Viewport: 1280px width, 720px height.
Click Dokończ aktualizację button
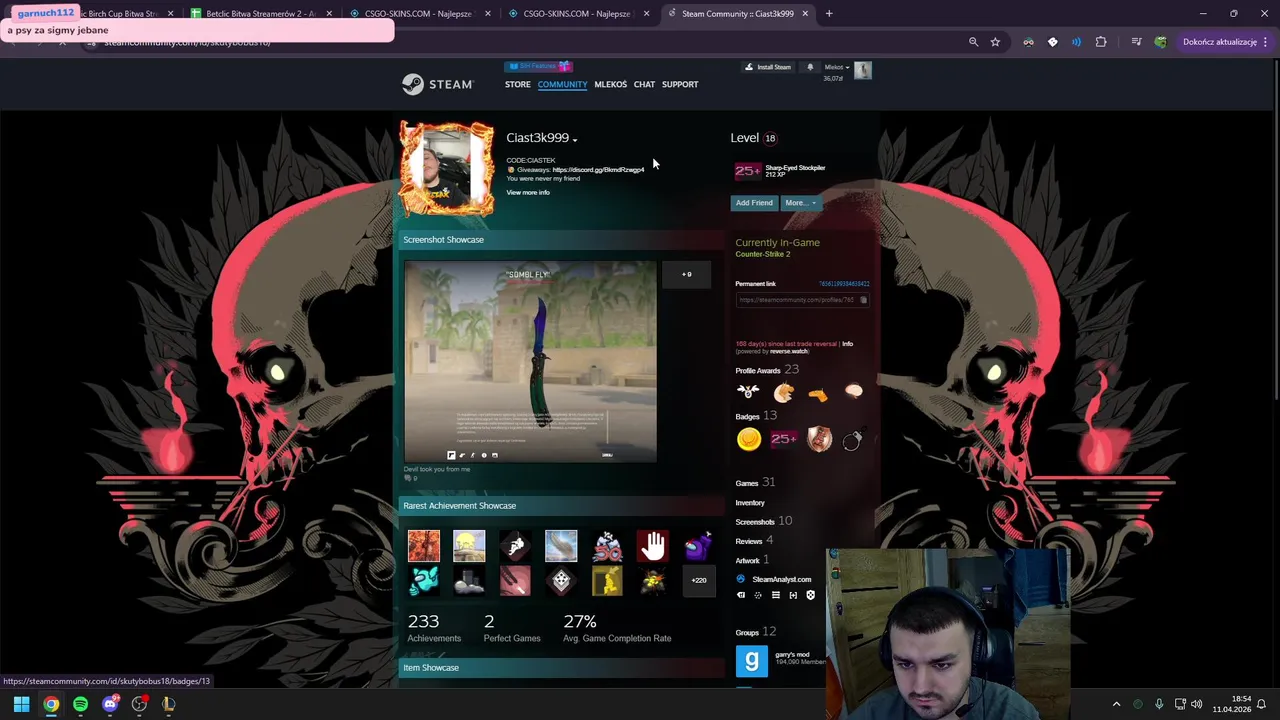point(1225,42)
